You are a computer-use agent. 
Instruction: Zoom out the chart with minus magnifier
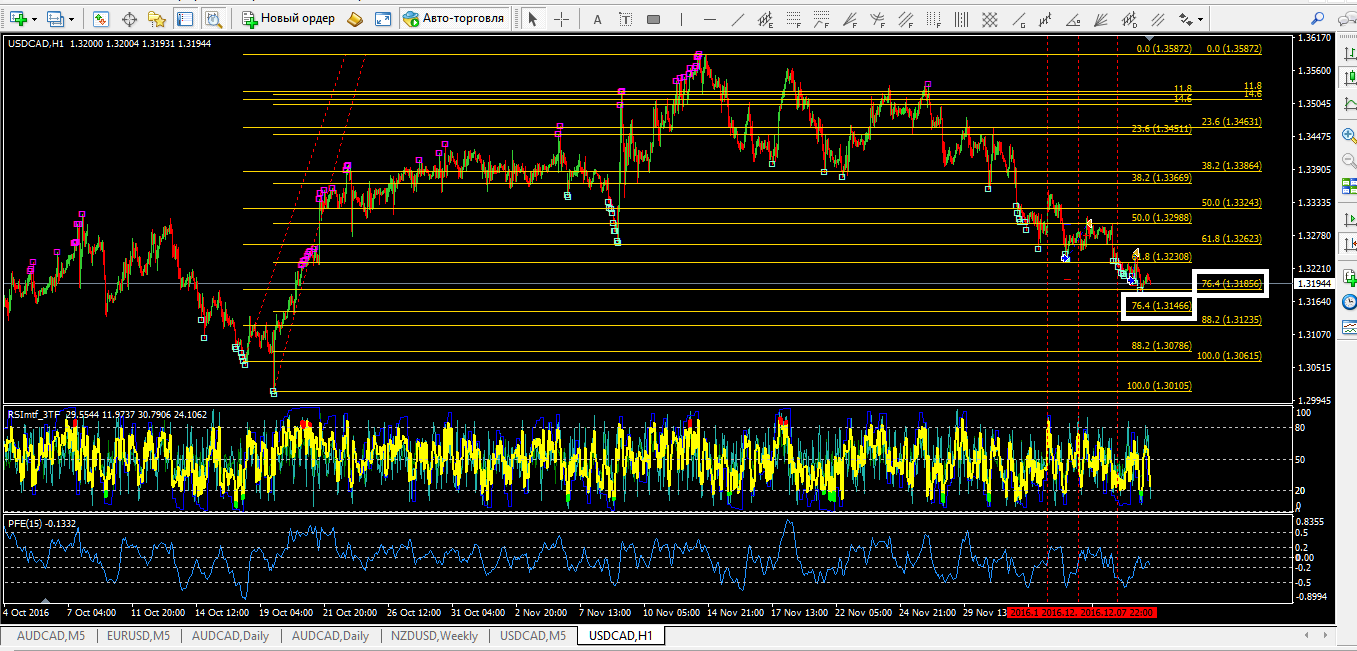click(x=1348, y=160)
